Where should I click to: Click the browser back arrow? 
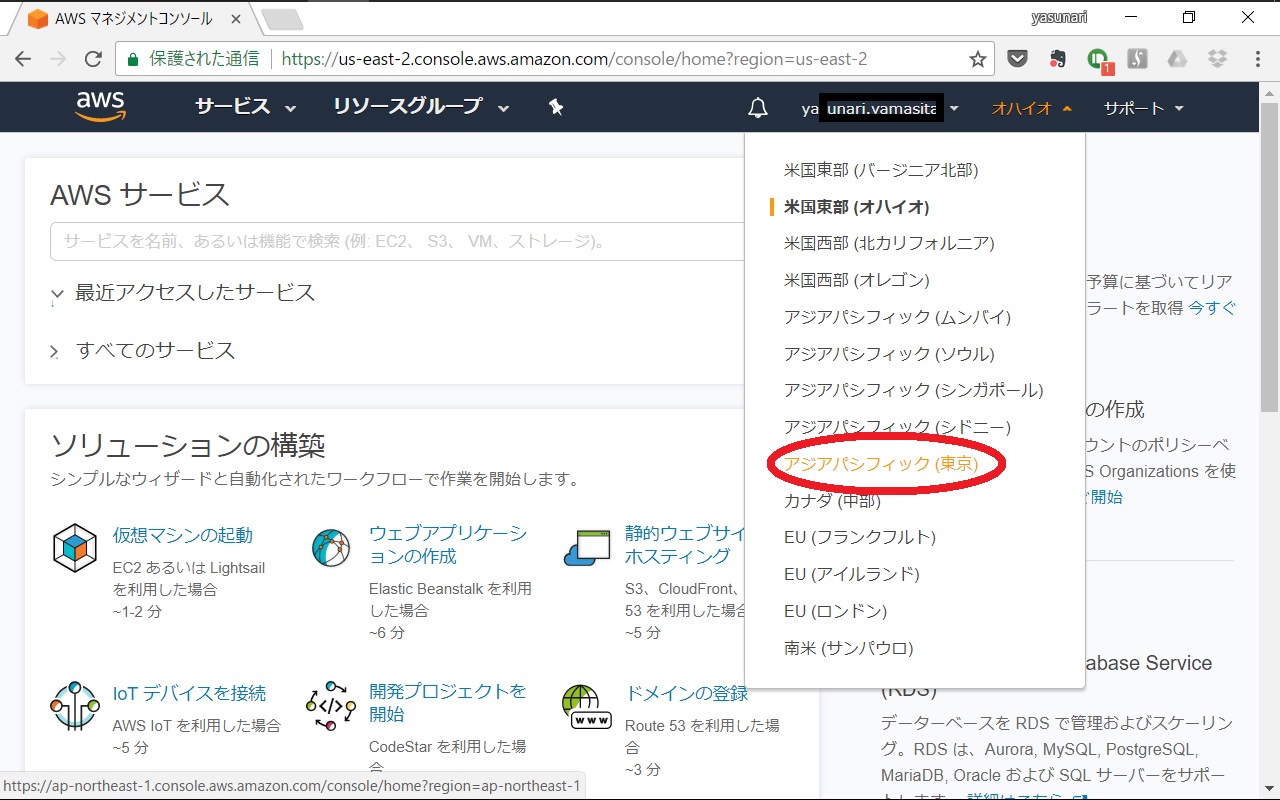pos(25,59)
